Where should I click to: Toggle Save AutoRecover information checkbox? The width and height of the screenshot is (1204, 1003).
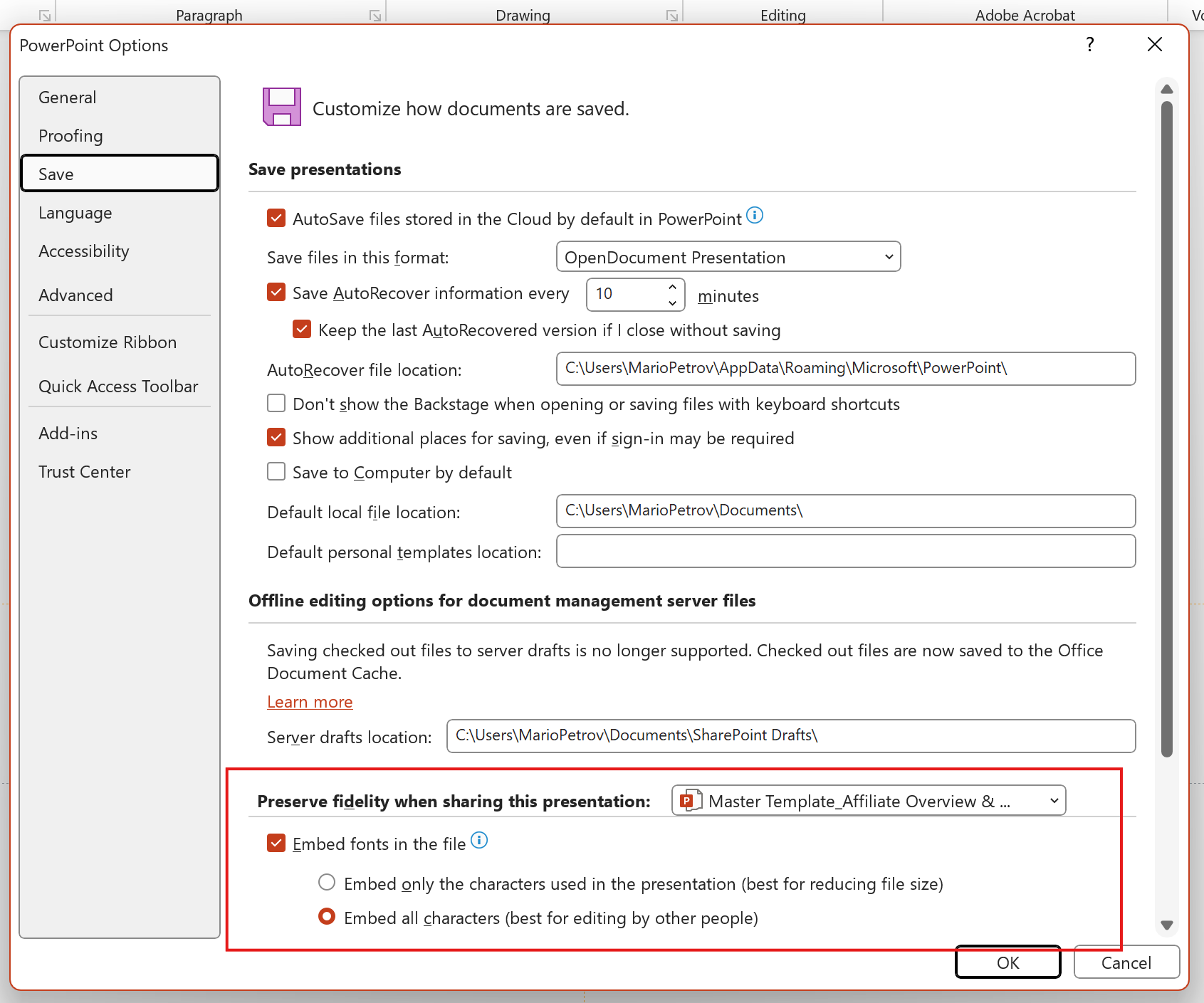point(276,292)
